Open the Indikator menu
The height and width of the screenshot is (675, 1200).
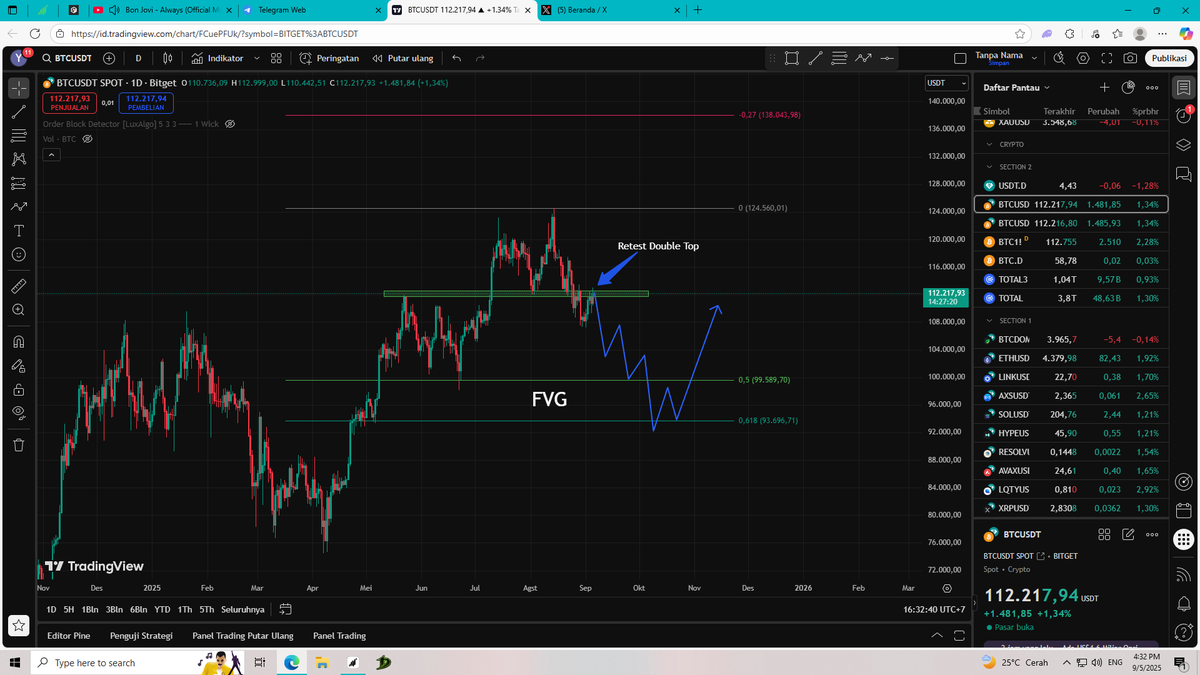(x=216, y=58)
